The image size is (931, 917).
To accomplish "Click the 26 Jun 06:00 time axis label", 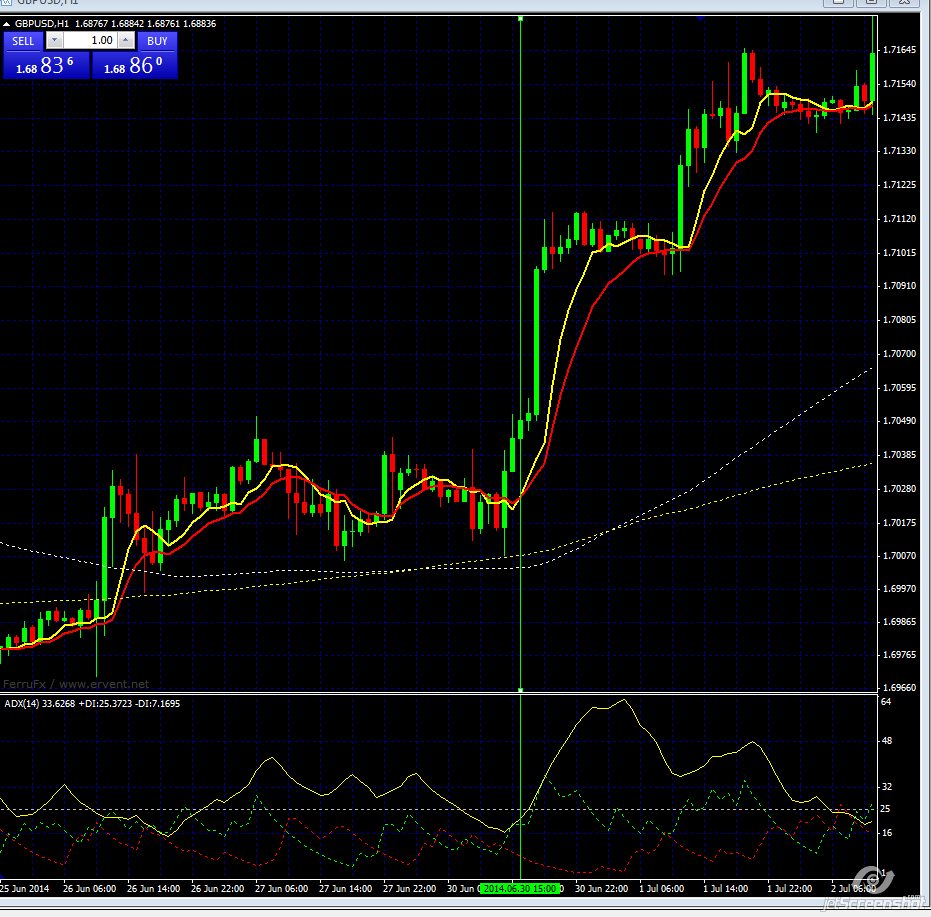I will pos(90,889).
